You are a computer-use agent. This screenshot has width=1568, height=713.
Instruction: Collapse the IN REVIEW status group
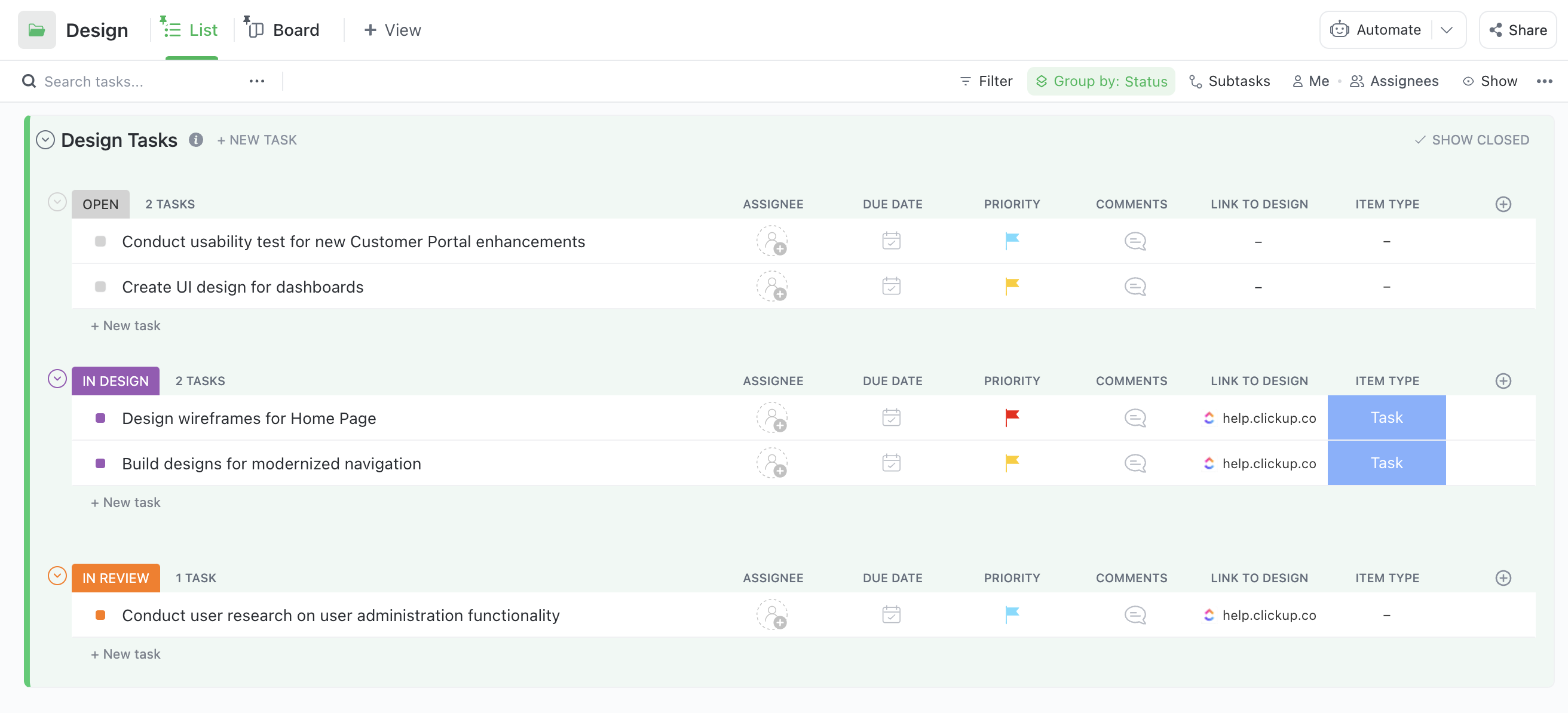[57, 576]
